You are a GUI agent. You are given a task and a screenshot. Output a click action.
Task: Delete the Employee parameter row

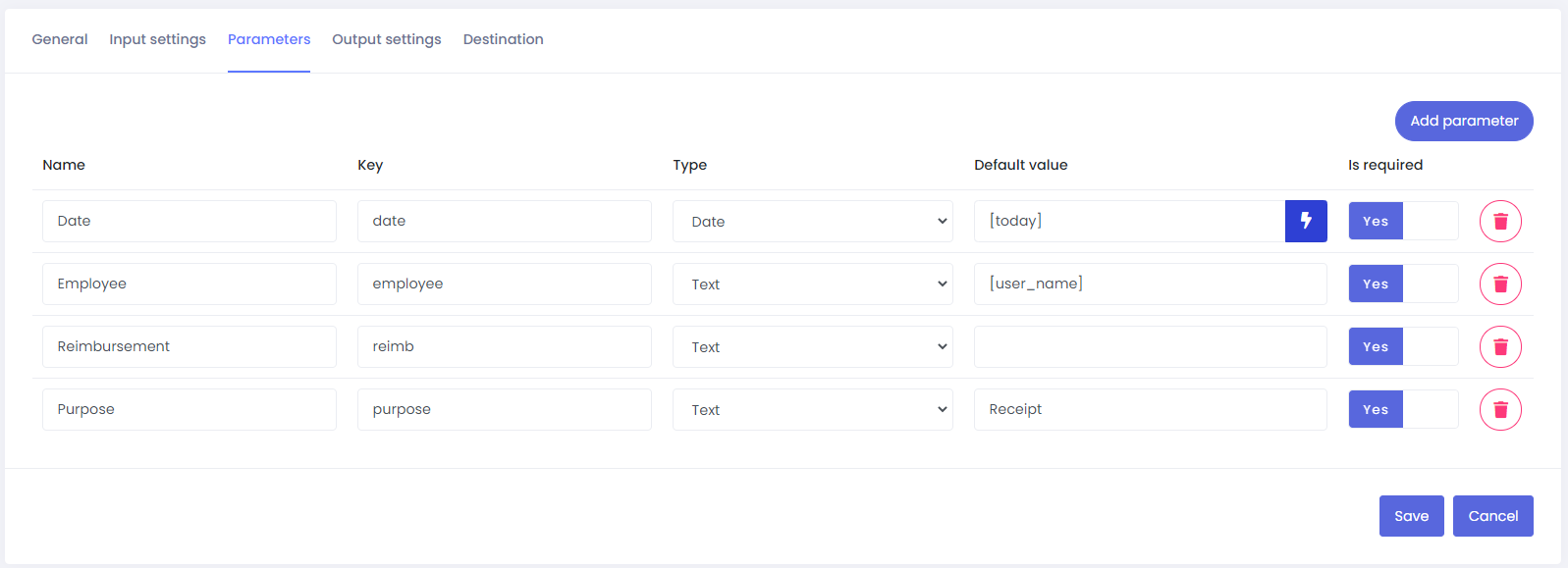click(1500, 284)
